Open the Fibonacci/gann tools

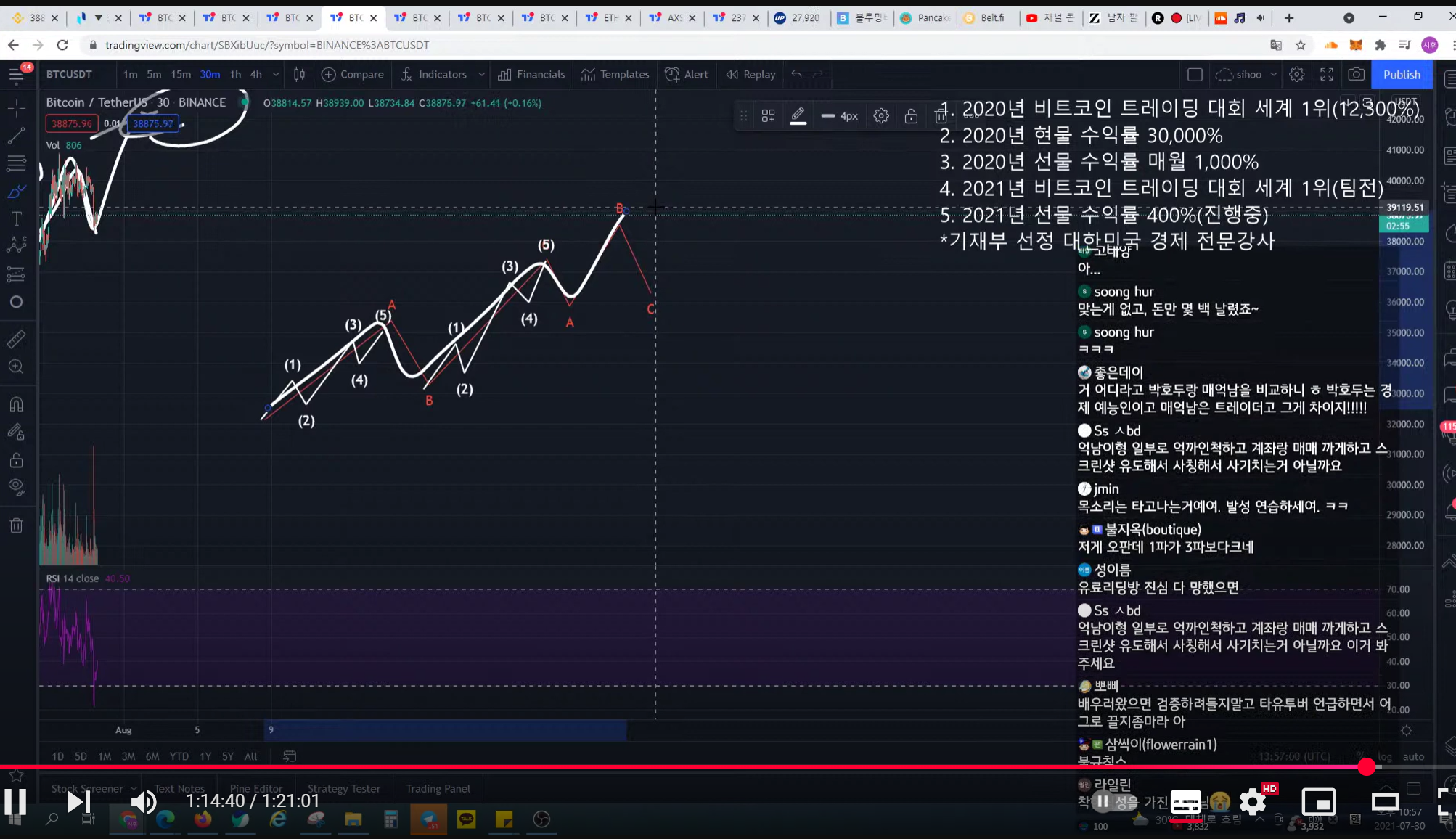(x=16, y=163)
